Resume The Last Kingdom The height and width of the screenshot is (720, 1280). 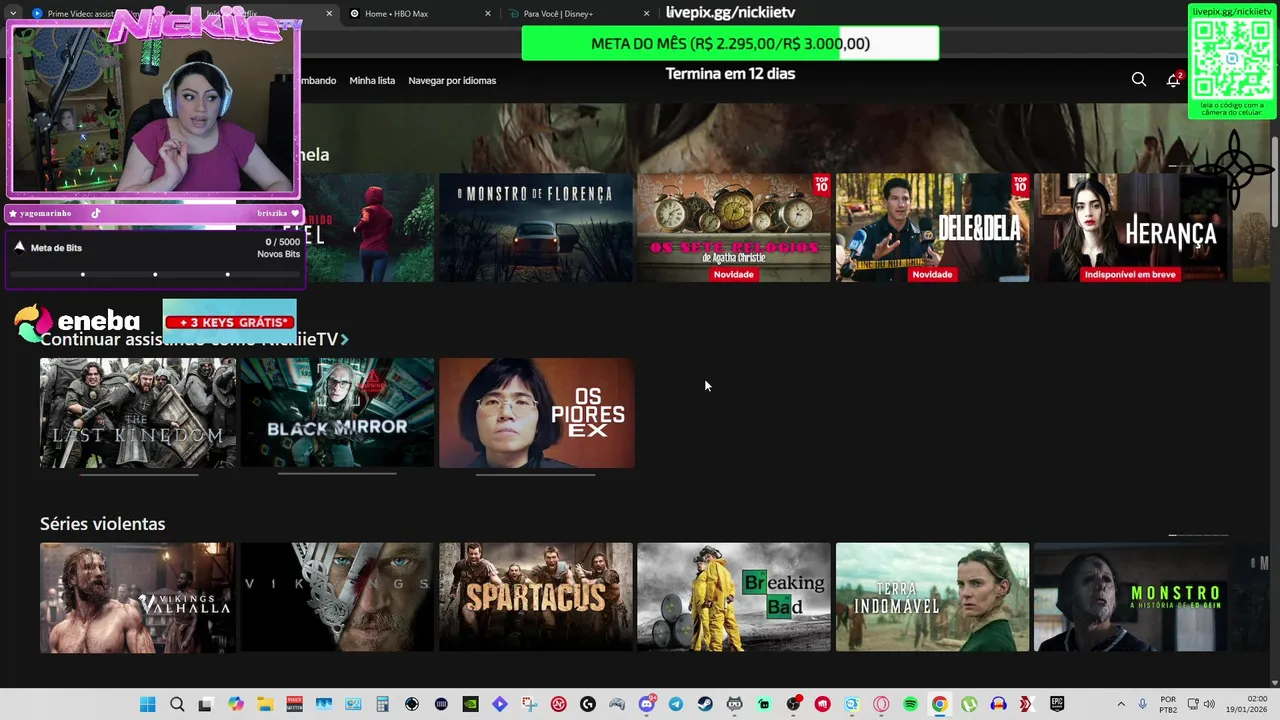[138, 413]
